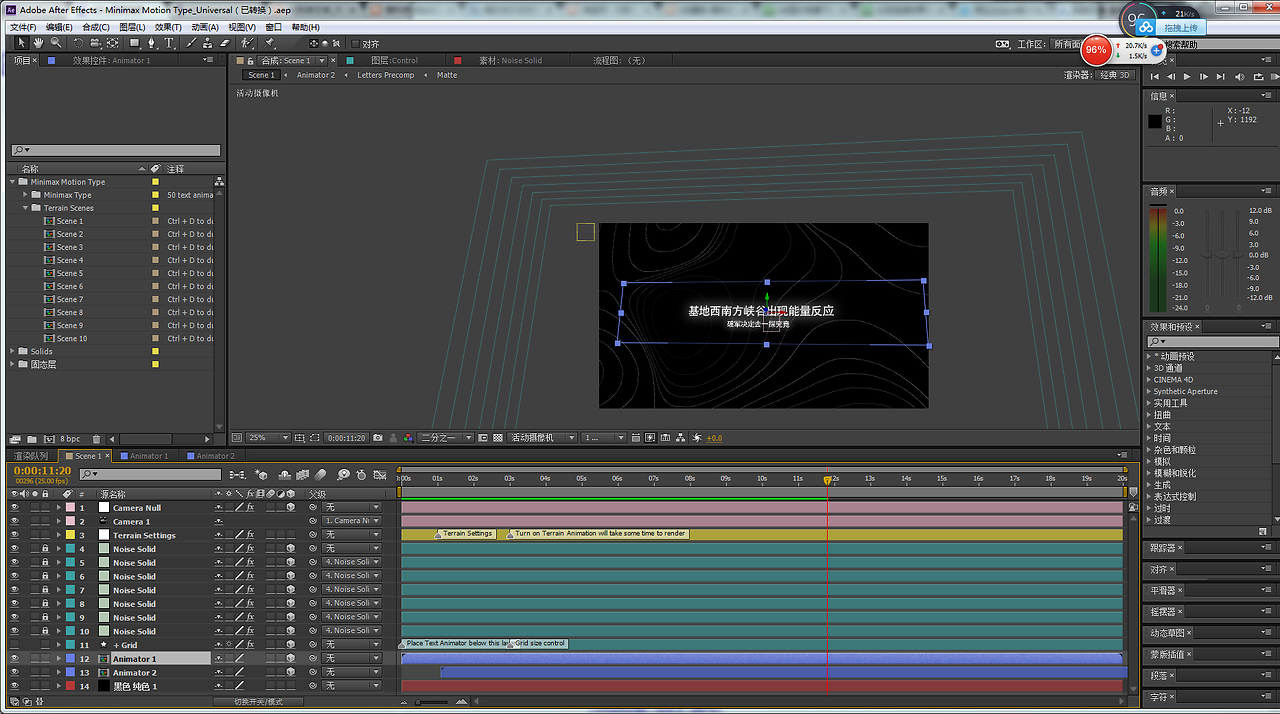Toggle loop option in Preview panel
The width and height of the screenshot is (1280, 714).
(1258, 76)
